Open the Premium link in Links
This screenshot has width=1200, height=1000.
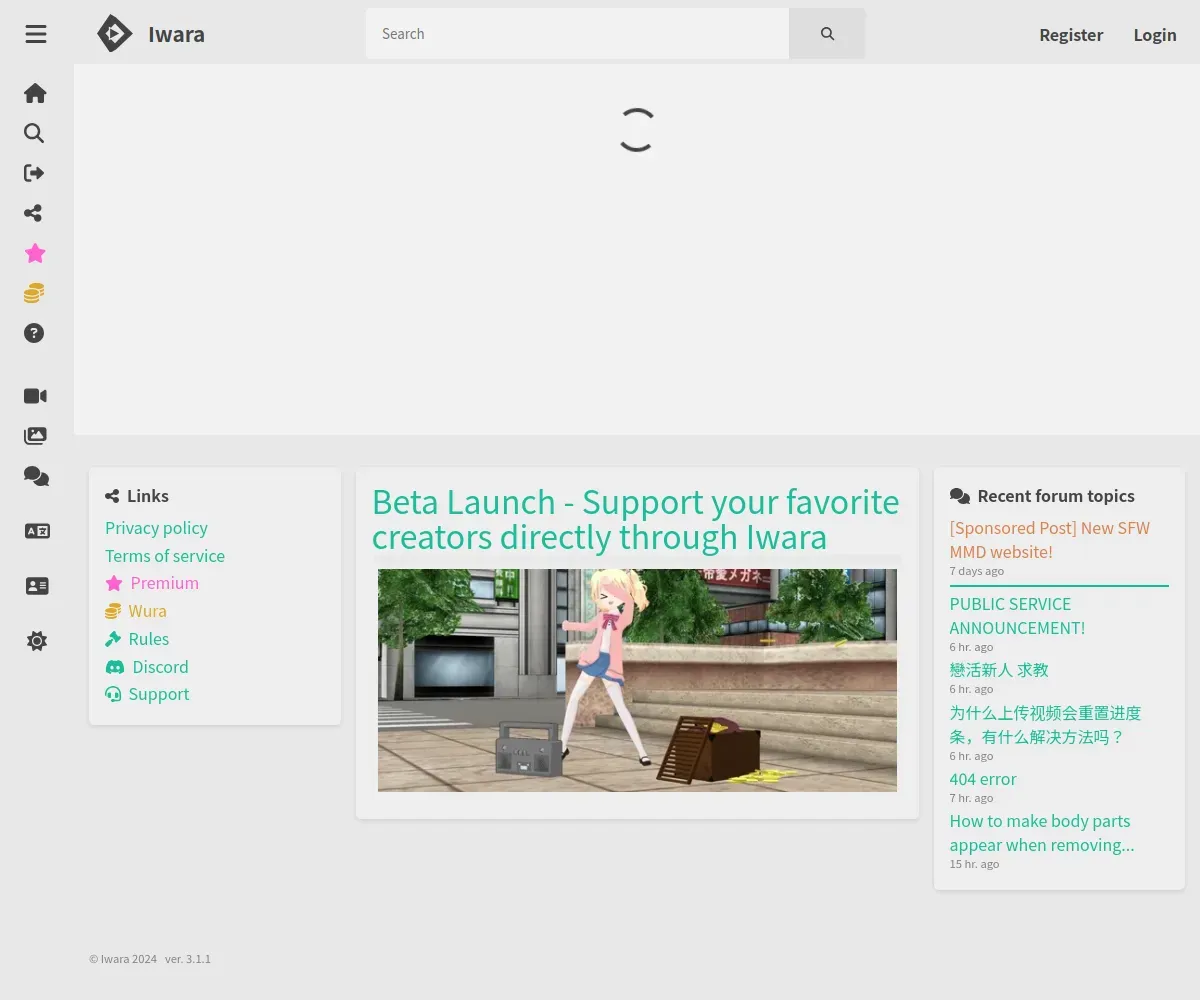[x=152, y=583]
